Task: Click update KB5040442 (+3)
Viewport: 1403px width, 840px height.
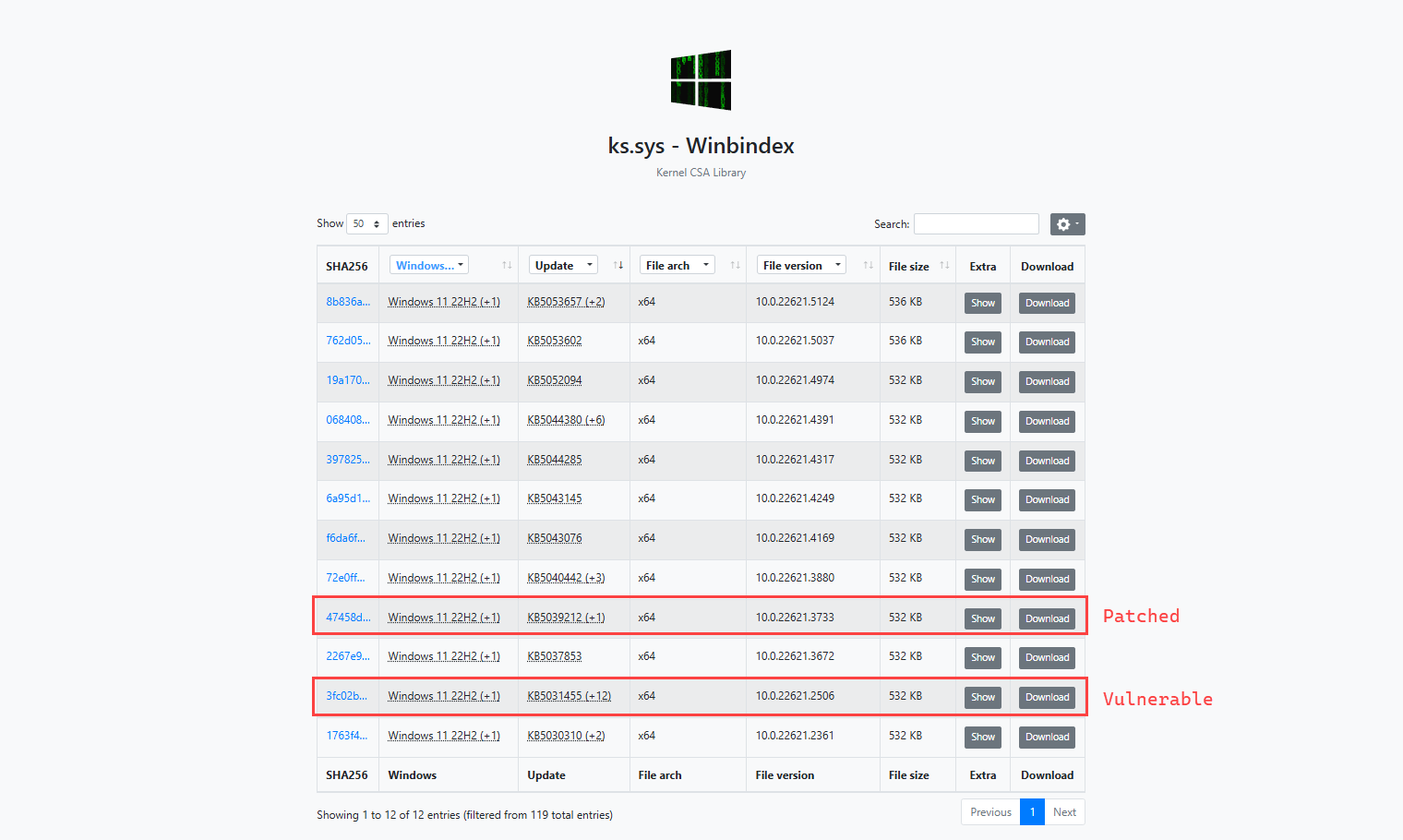Action: (566, 578)
